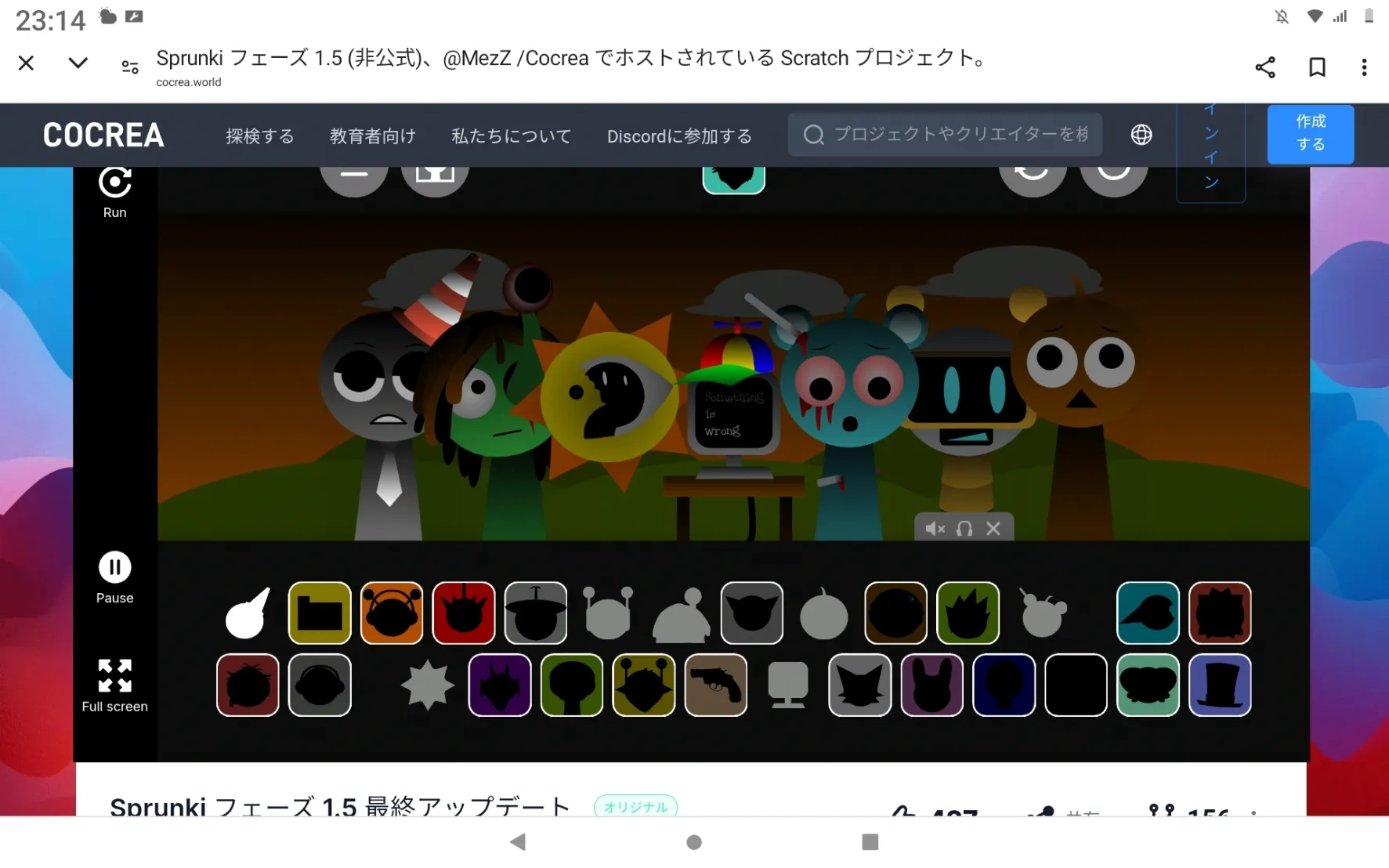The height and width of the screenshot is (868, 1389).
Task: Tap the Android back navigation button
Action: pyautogui.click(x=518, y=842)
